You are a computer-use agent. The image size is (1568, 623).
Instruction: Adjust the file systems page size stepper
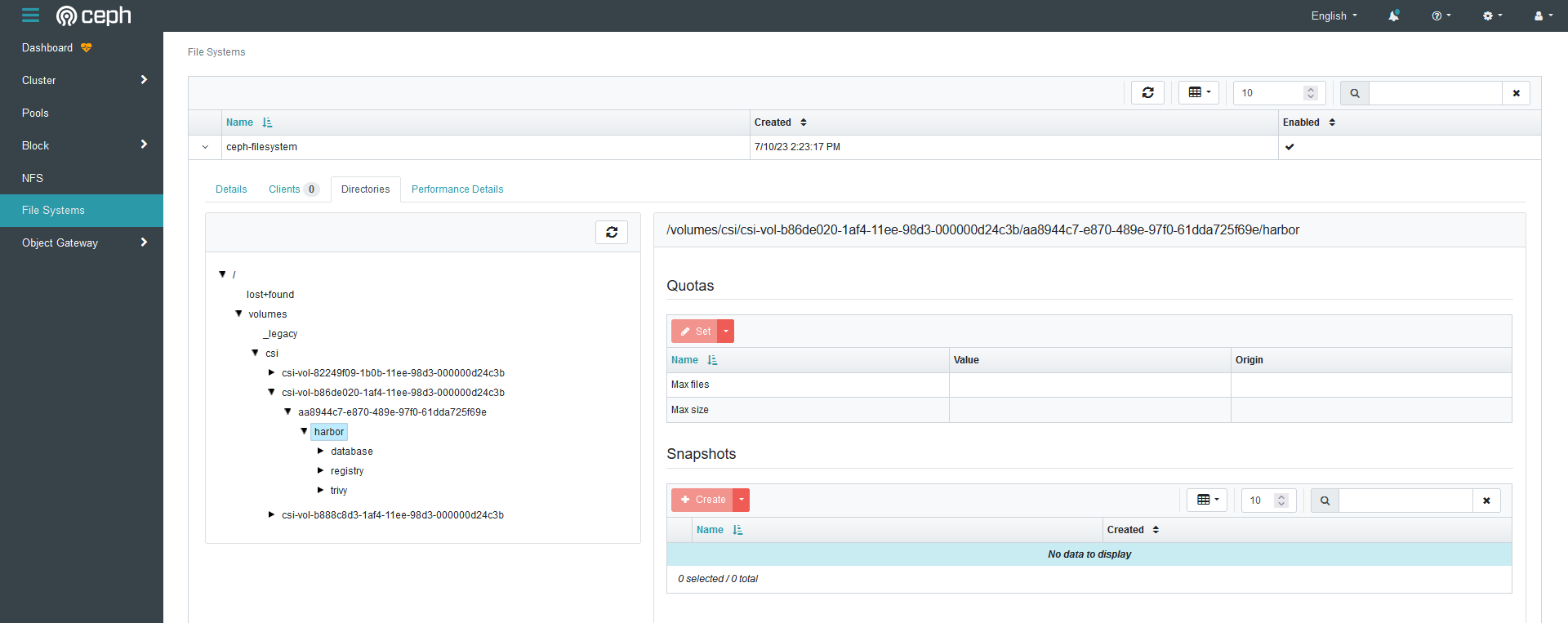pyautogui.click(x=1311, y=93)
